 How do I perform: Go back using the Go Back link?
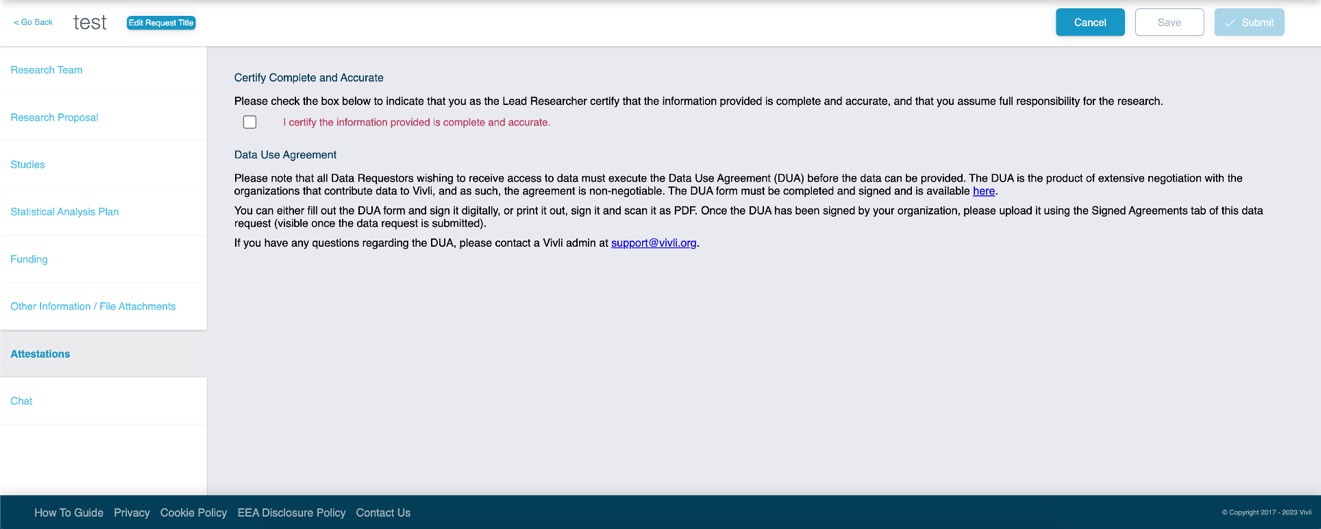point(33,22)
